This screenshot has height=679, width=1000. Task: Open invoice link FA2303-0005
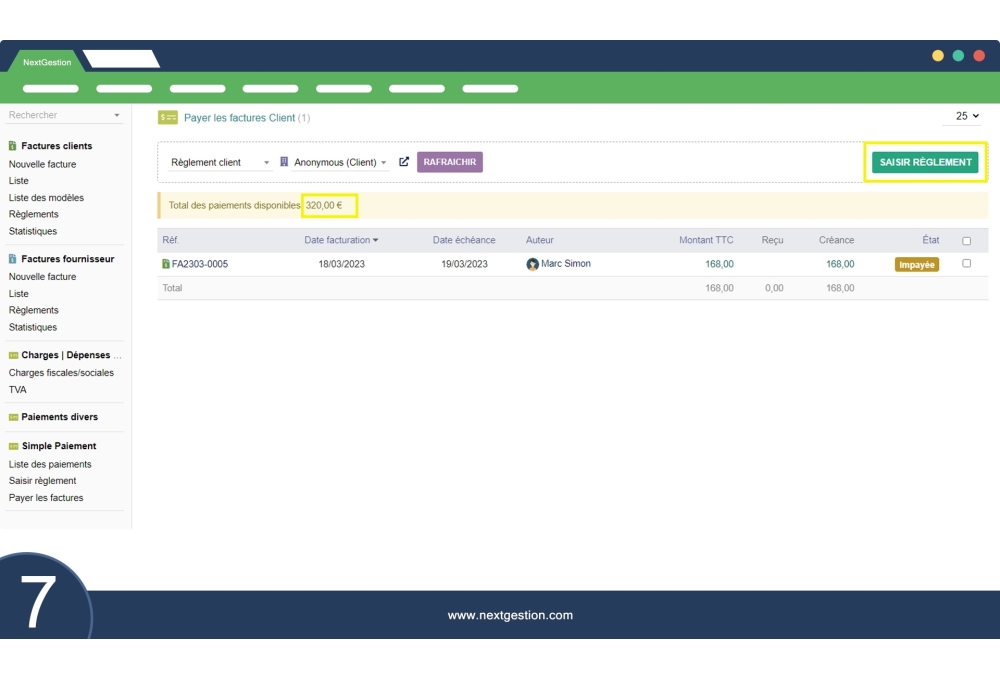[x=200, y=264]
